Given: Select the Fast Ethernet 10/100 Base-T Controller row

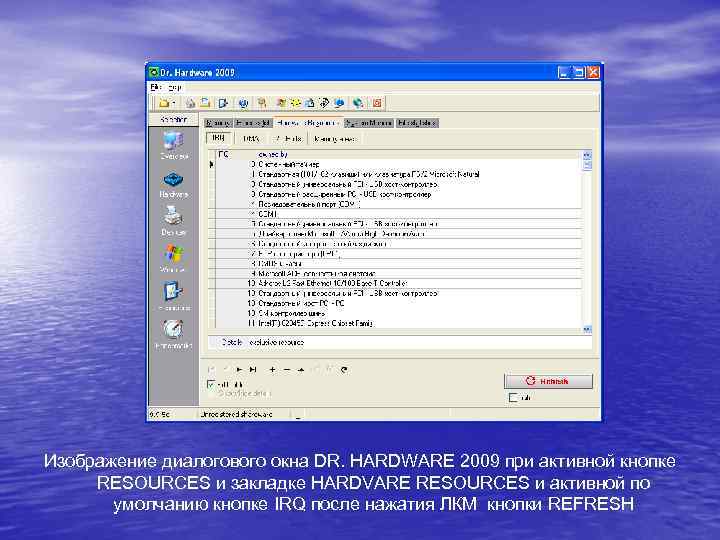Looking at the screenshot, I should tap(395, 283).
